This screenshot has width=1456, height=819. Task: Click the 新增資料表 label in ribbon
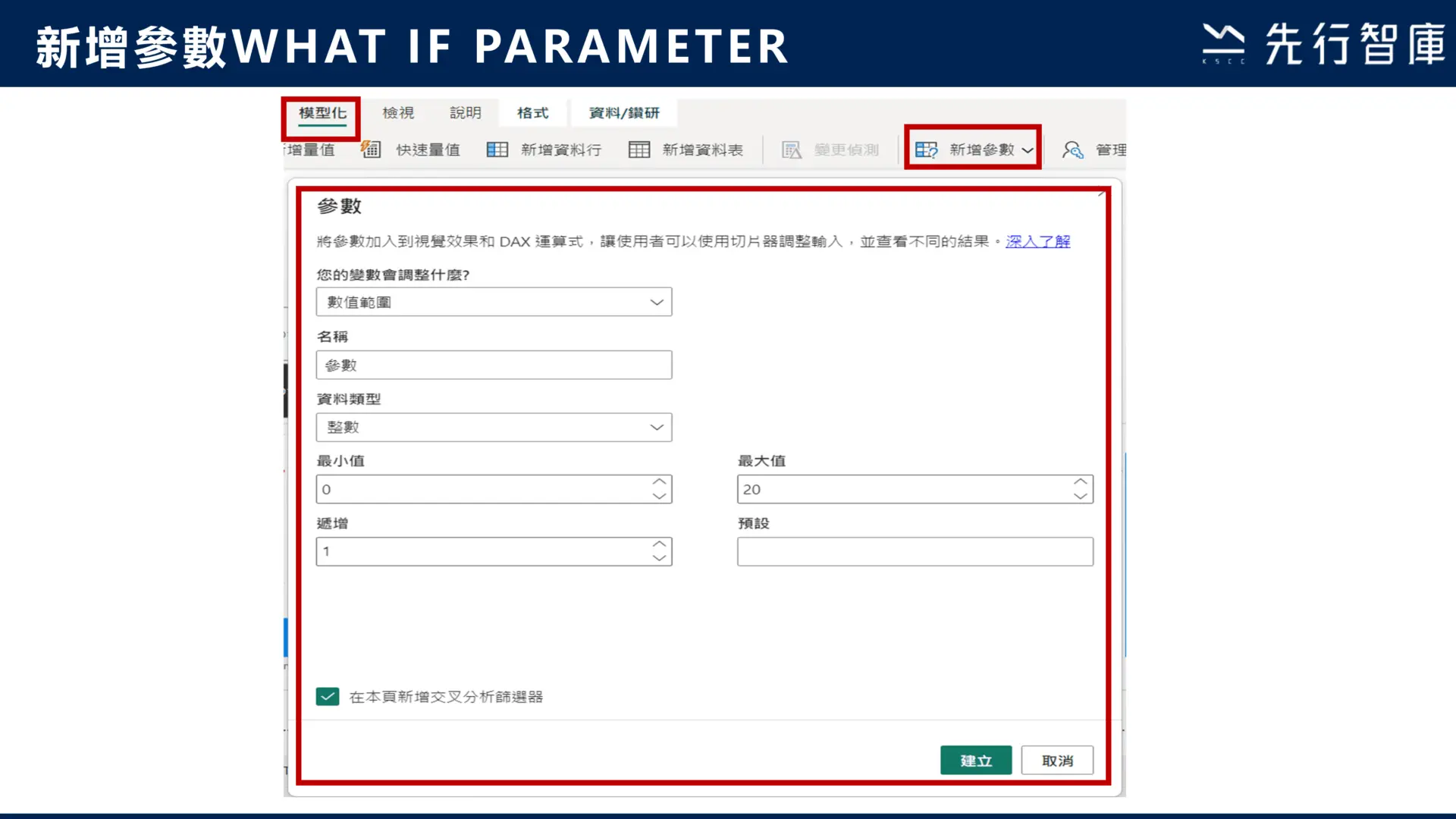click(702, 149)
